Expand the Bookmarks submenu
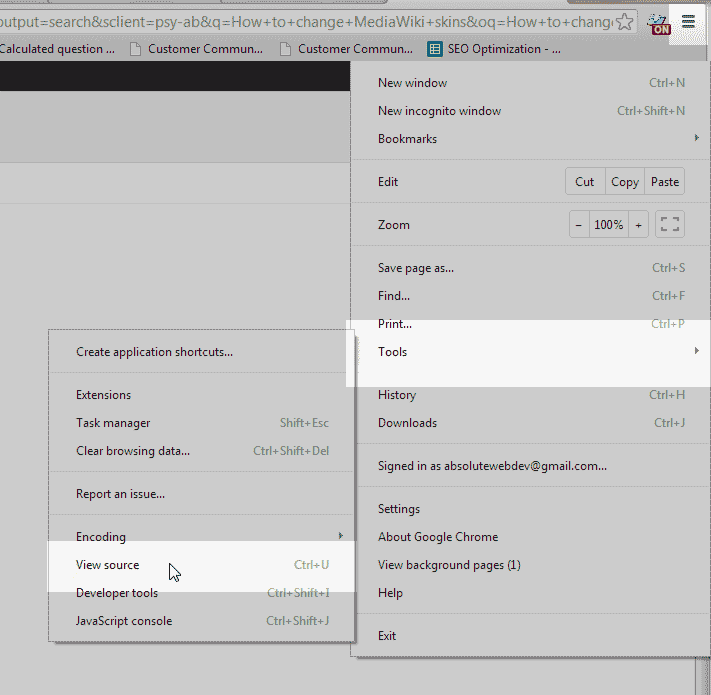Screen dimensions: 711x695 [531, 139]
